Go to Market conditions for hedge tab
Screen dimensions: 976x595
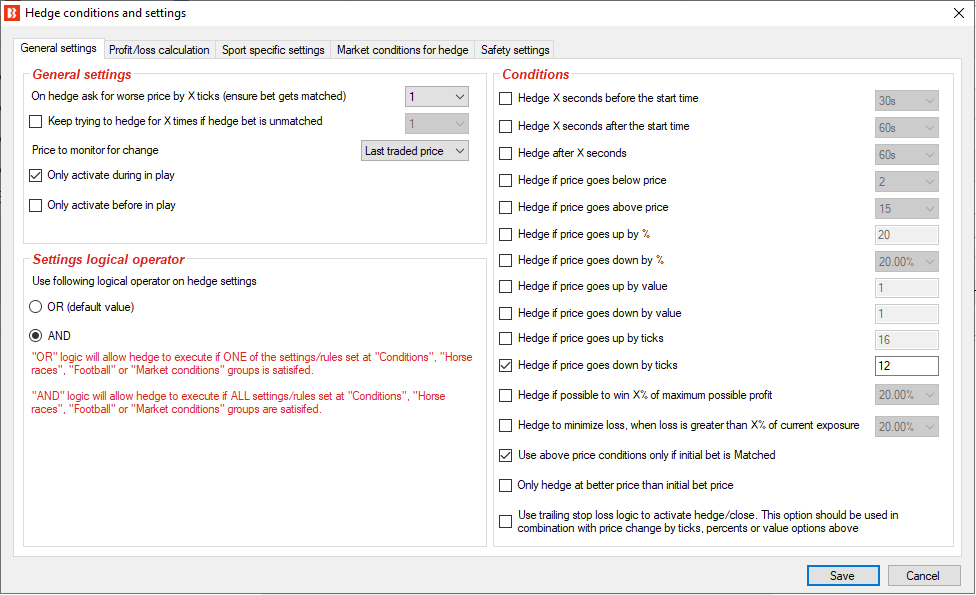[x=402, y=50]
